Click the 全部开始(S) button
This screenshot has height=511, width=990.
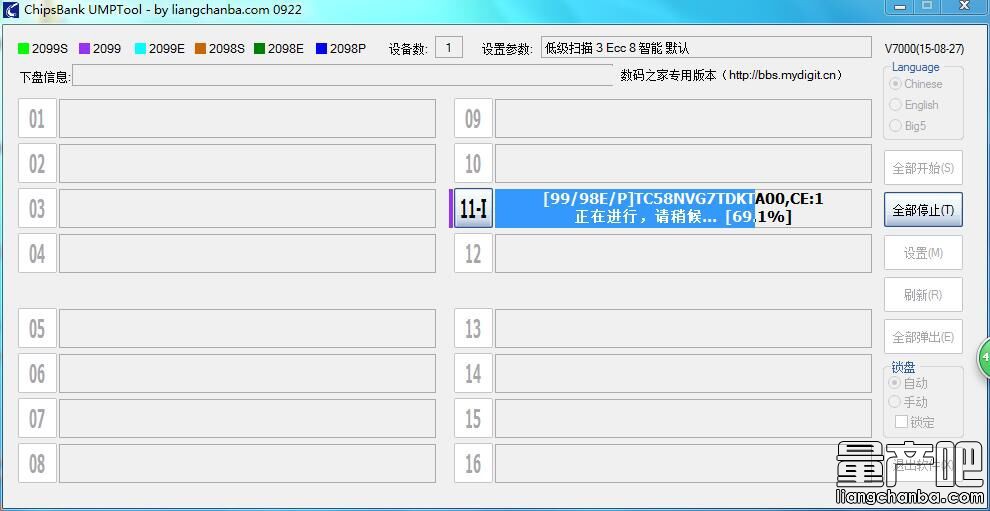pyautogui.click(x=923, y=168)
